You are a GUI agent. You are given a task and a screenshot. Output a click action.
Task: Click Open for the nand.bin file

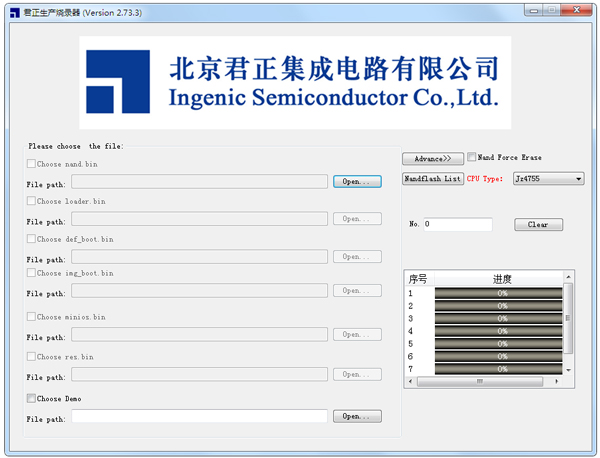click(357, 181)
